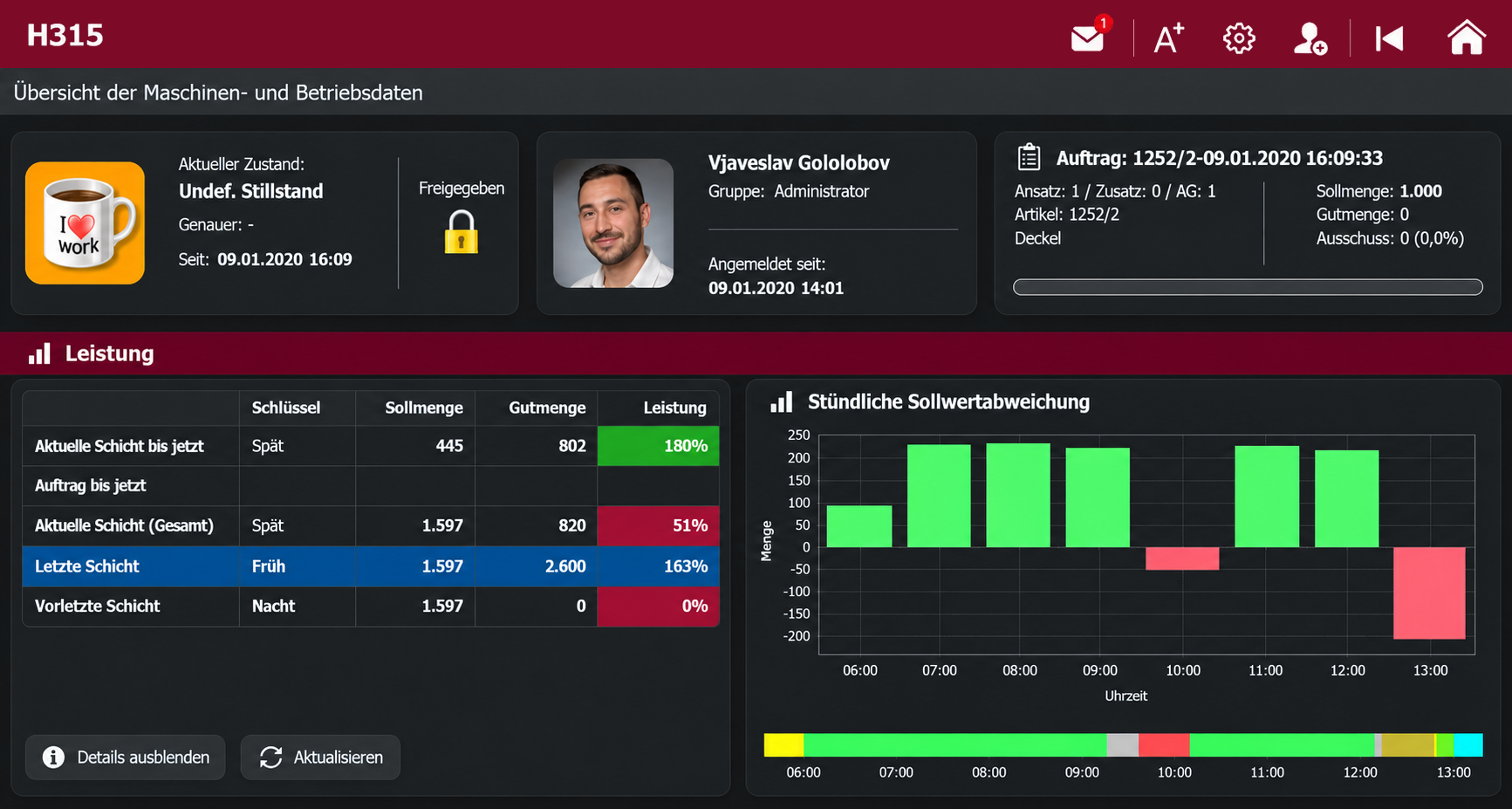Click the red segment in status timeline
The image size is (1512, 809).
coord(1164,744)
